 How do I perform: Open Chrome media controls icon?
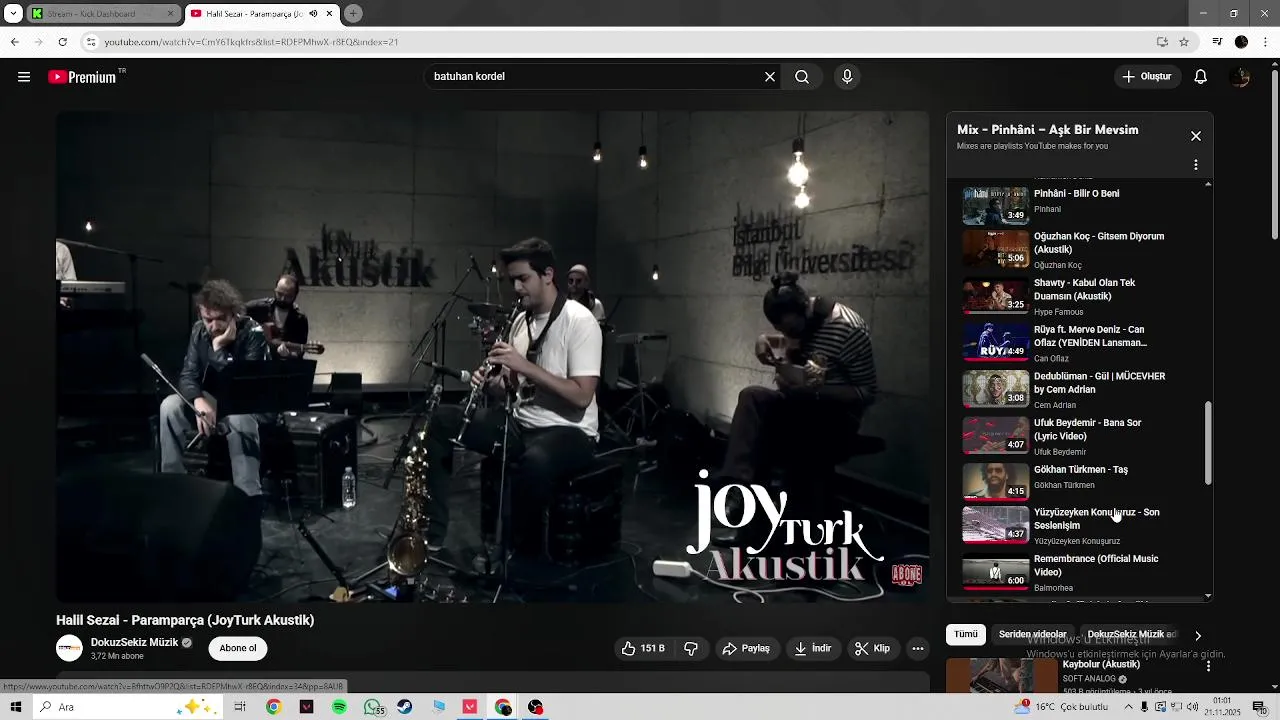click(1217, 42)
